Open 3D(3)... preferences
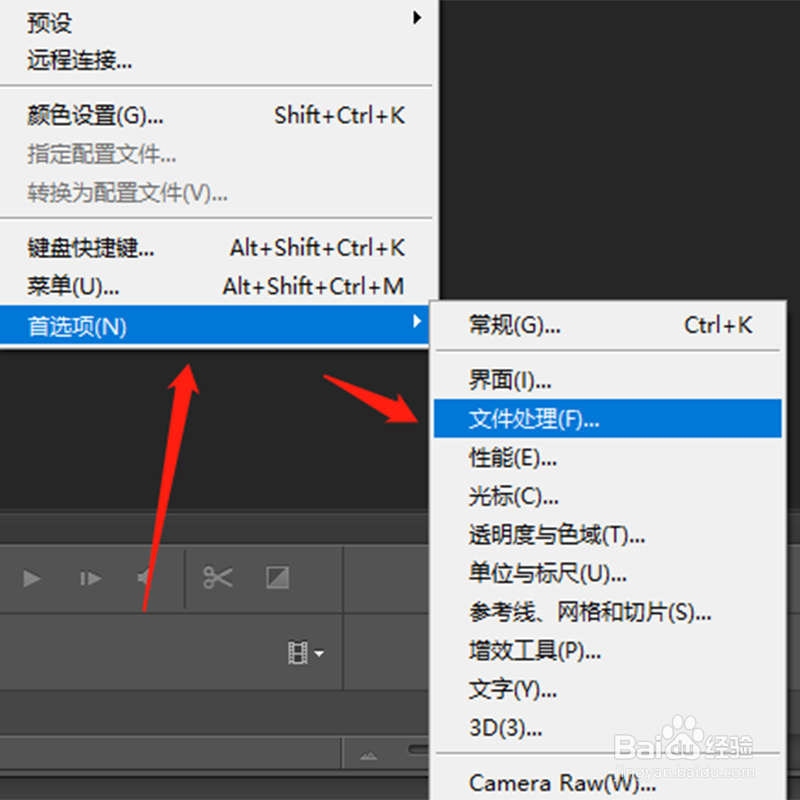The image size is (800, 800). click(607, 728)
